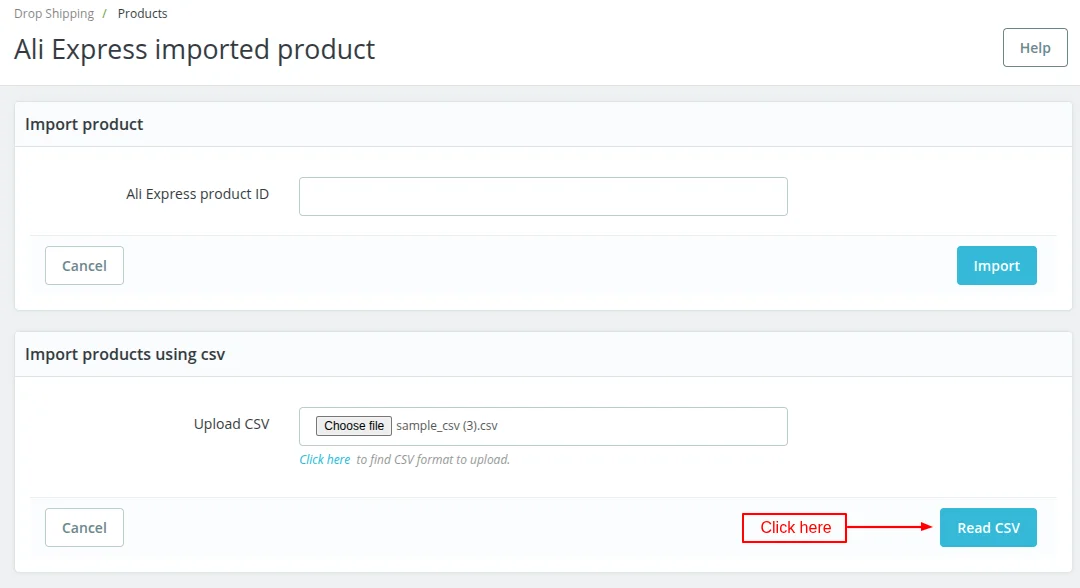Screen dimensions: 1080x588
Task: Open the Help button
Action: [x=1034, y=48]
